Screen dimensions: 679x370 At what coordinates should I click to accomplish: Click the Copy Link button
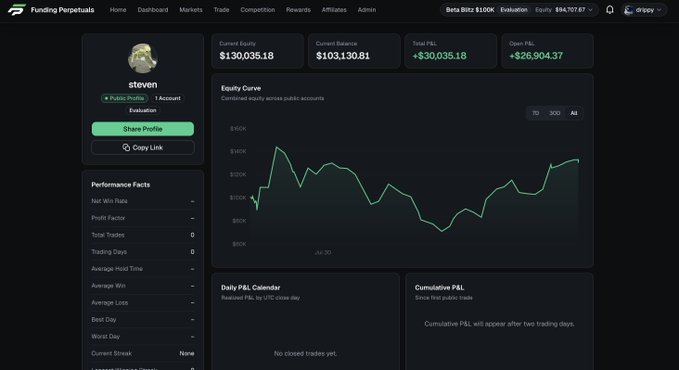(143, 147)
